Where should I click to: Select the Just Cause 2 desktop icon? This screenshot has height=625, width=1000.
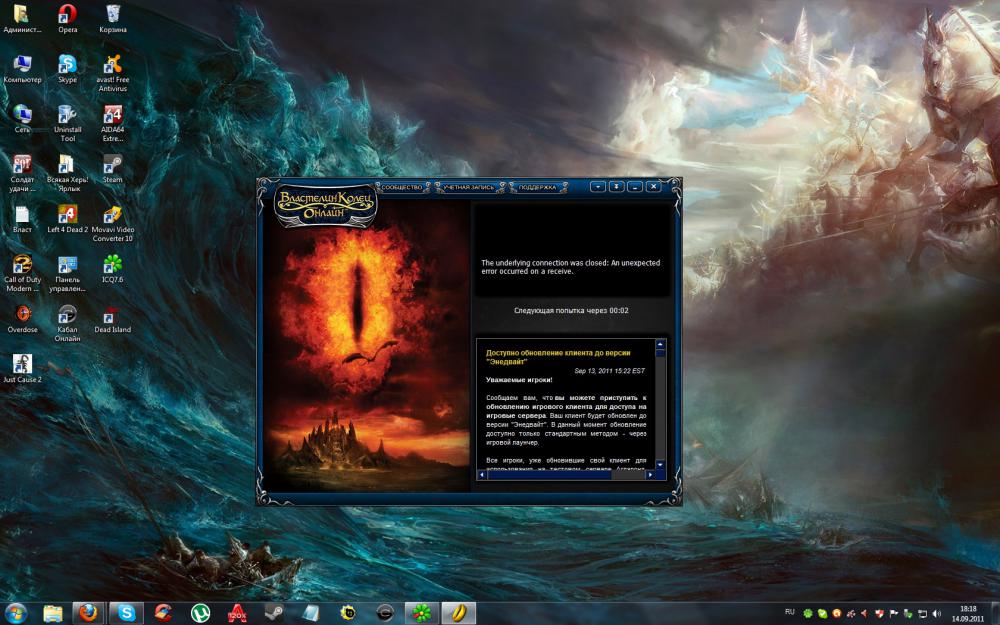click(x=22, y=369)
